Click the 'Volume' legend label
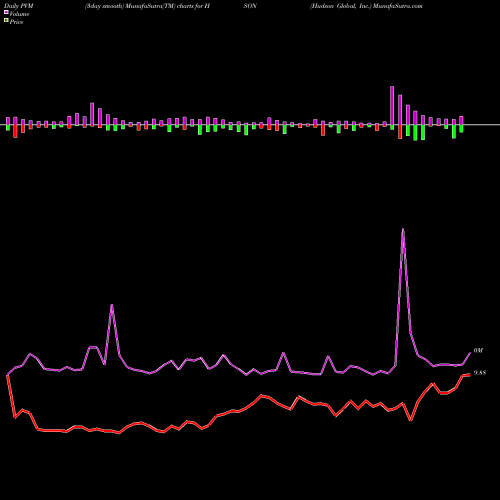Image resolution: width=500 pixels, height=500 pixels. pyautogui.click(x=19, y=14)
